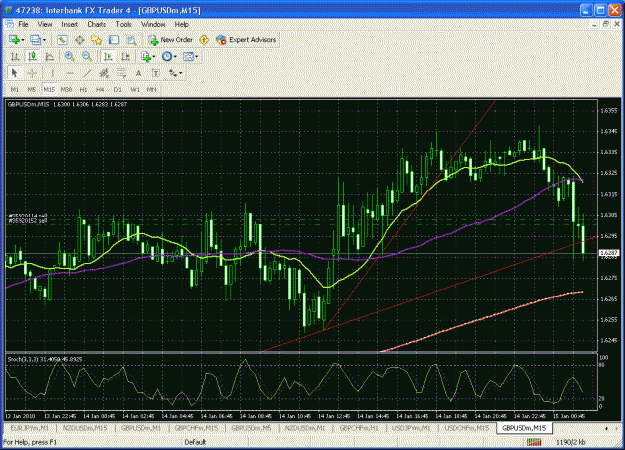The width and height of the screenshot is (625, 450).
Task: Expand the Indicators dropdown arrow
Action: click(154, 57)
